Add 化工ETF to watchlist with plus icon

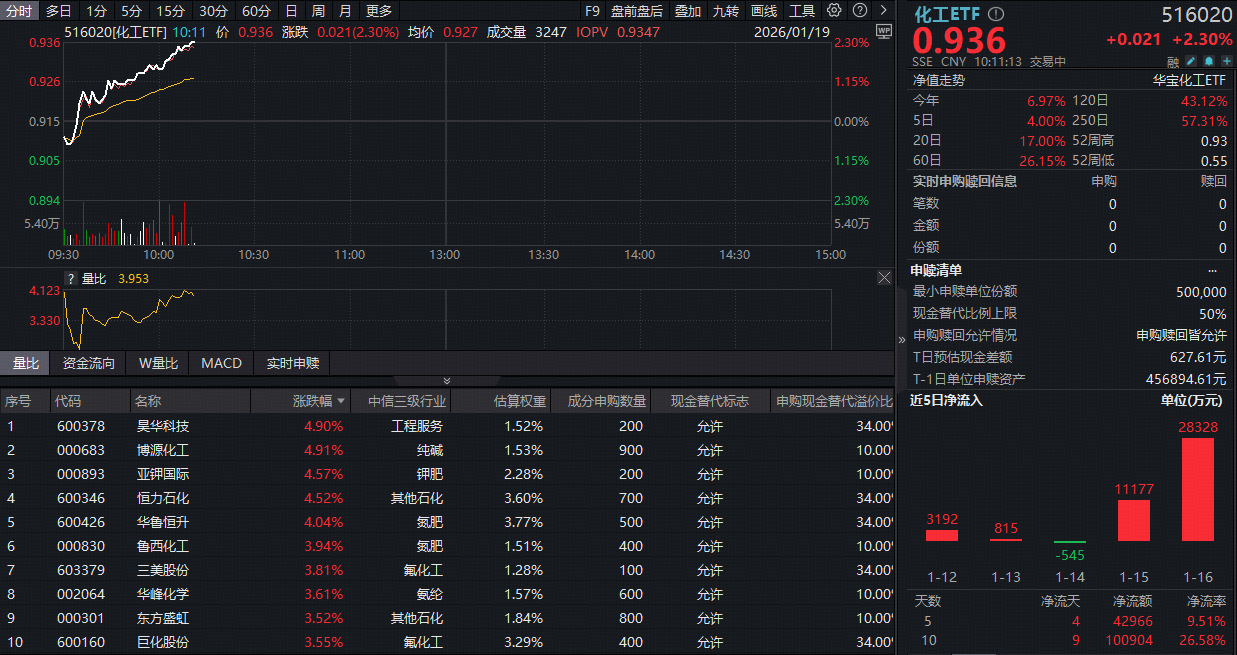pos(1226,61)
